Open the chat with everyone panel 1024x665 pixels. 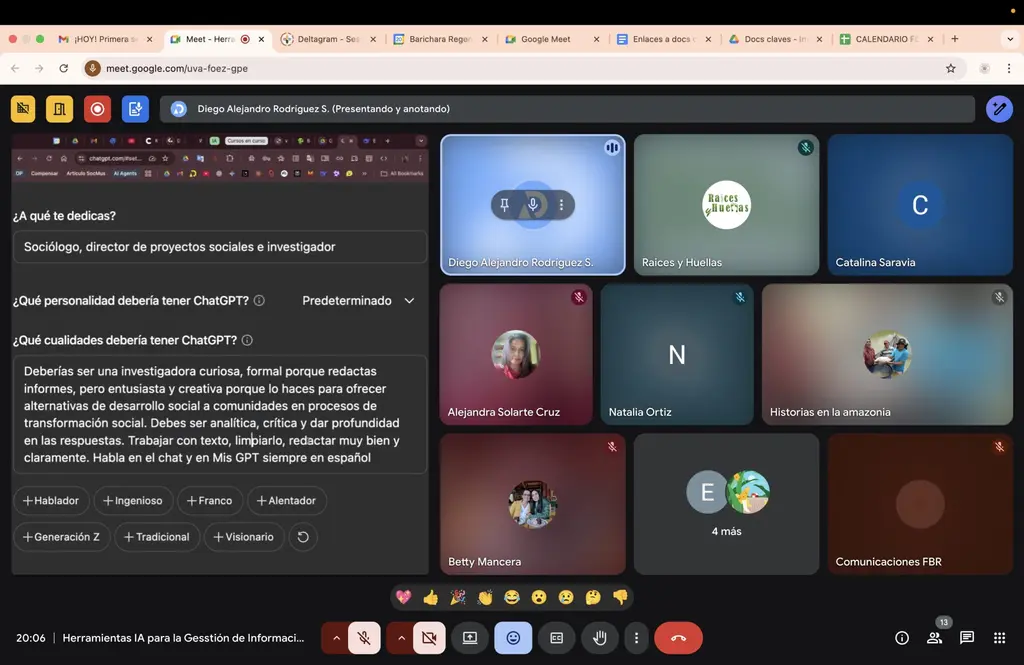point(967,638)
